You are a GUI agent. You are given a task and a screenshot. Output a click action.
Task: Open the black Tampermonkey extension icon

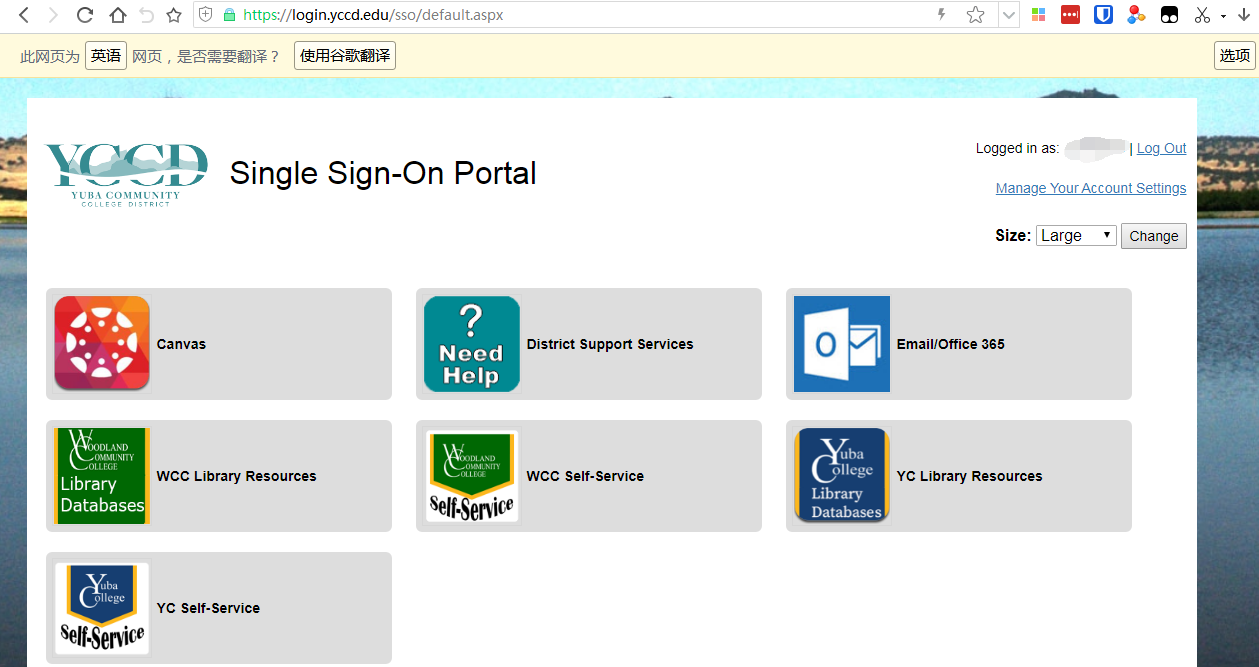(1169, 15)
